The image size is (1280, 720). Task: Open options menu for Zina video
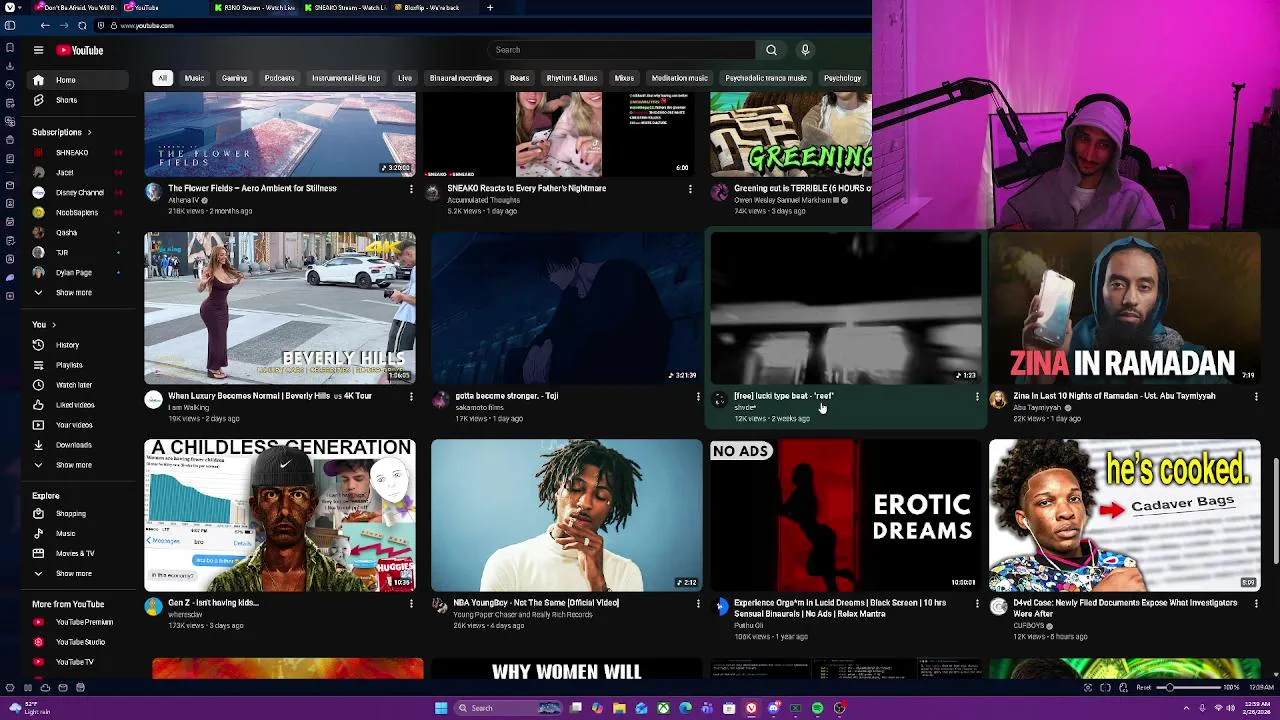coord(1256,397)
